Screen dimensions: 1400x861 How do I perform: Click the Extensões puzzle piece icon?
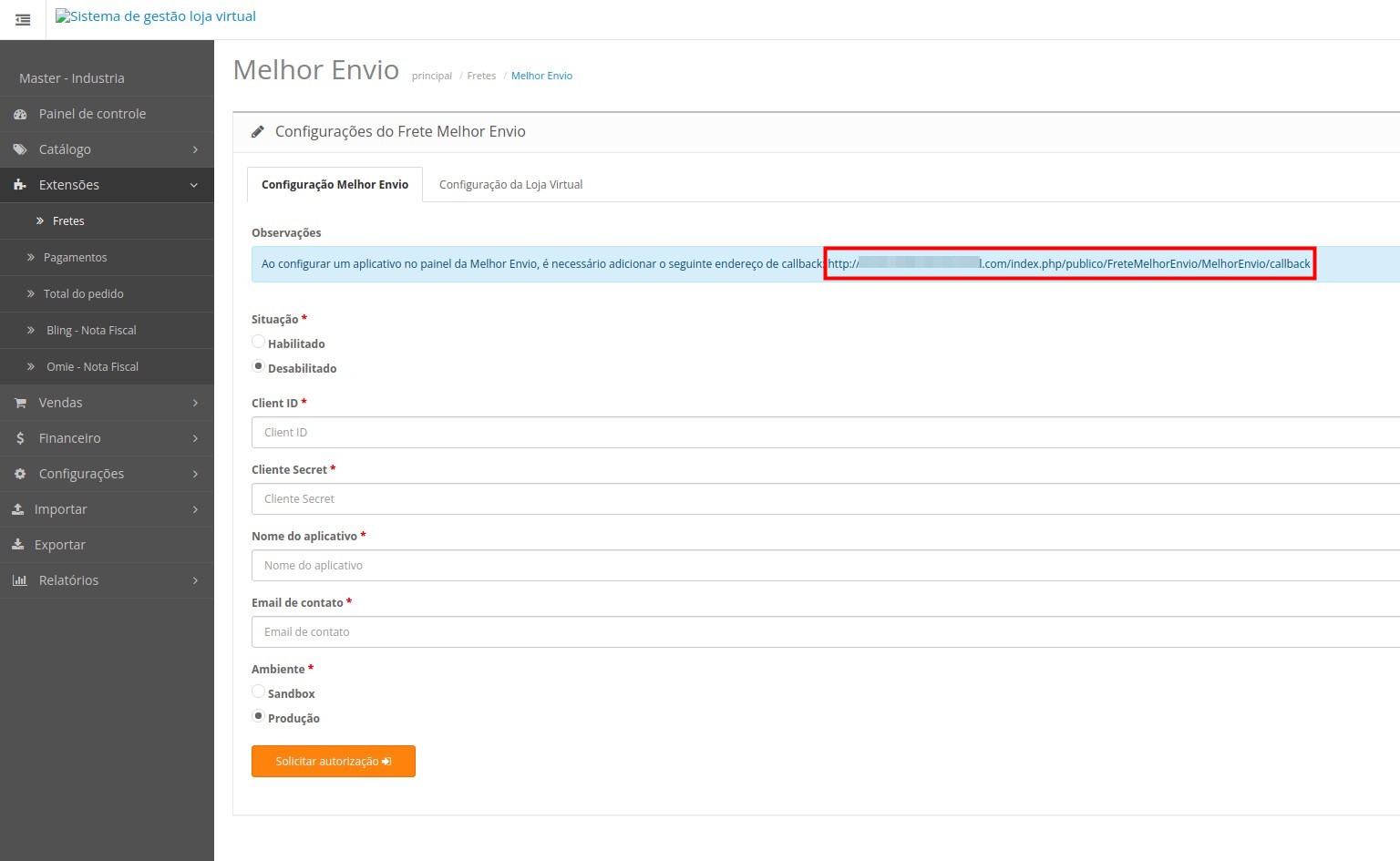pyautogui.click(x=20, y=185)
